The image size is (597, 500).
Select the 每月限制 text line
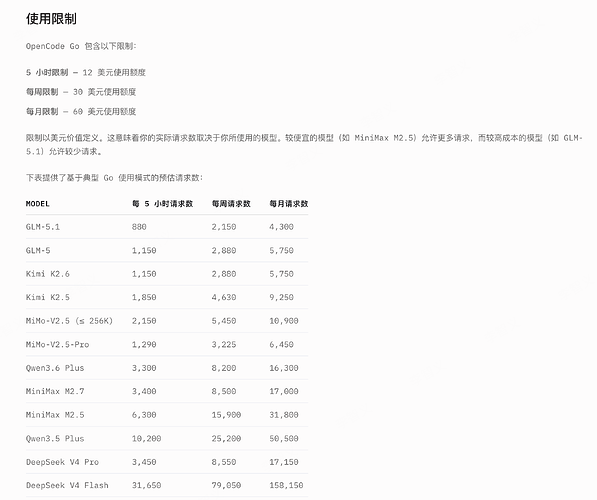point(81,111)
